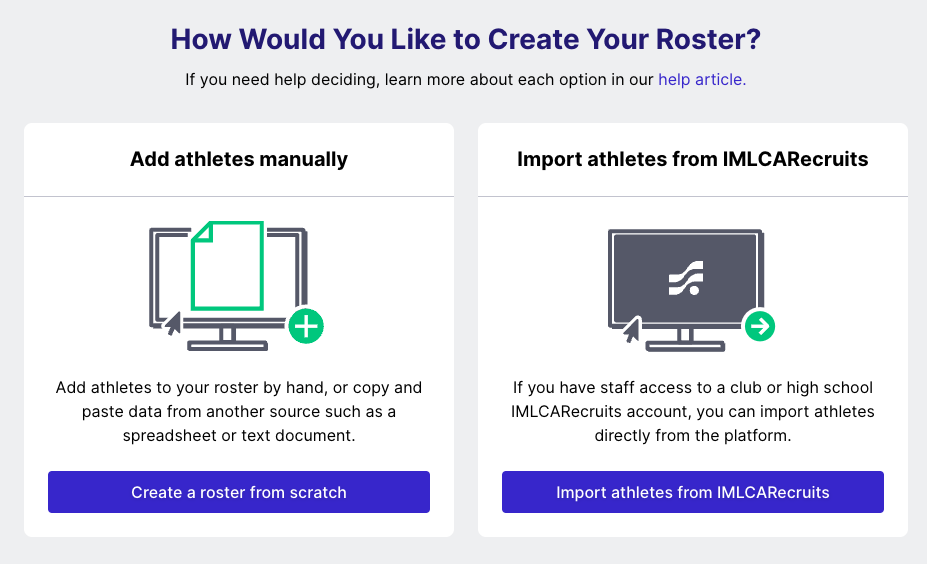
Task: Click the cursor arrow on import monitor
Action: click(631, 330)
